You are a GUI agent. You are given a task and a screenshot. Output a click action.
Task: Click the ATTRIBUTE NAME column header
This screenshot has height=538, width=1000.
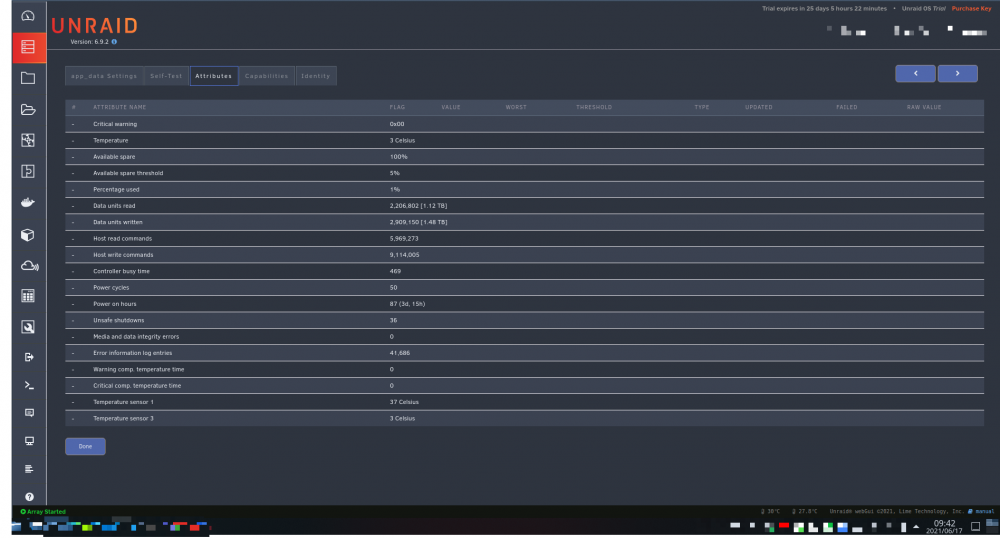[x=120, y=107]
